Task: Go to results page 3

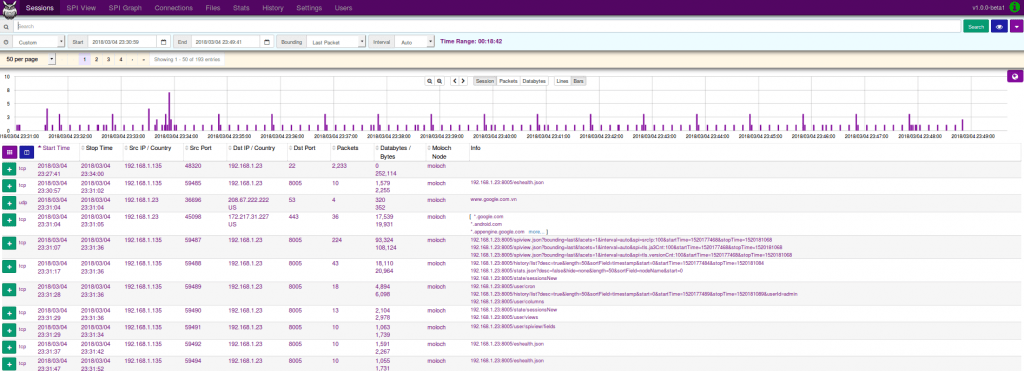Action: [x=108, y=59]
